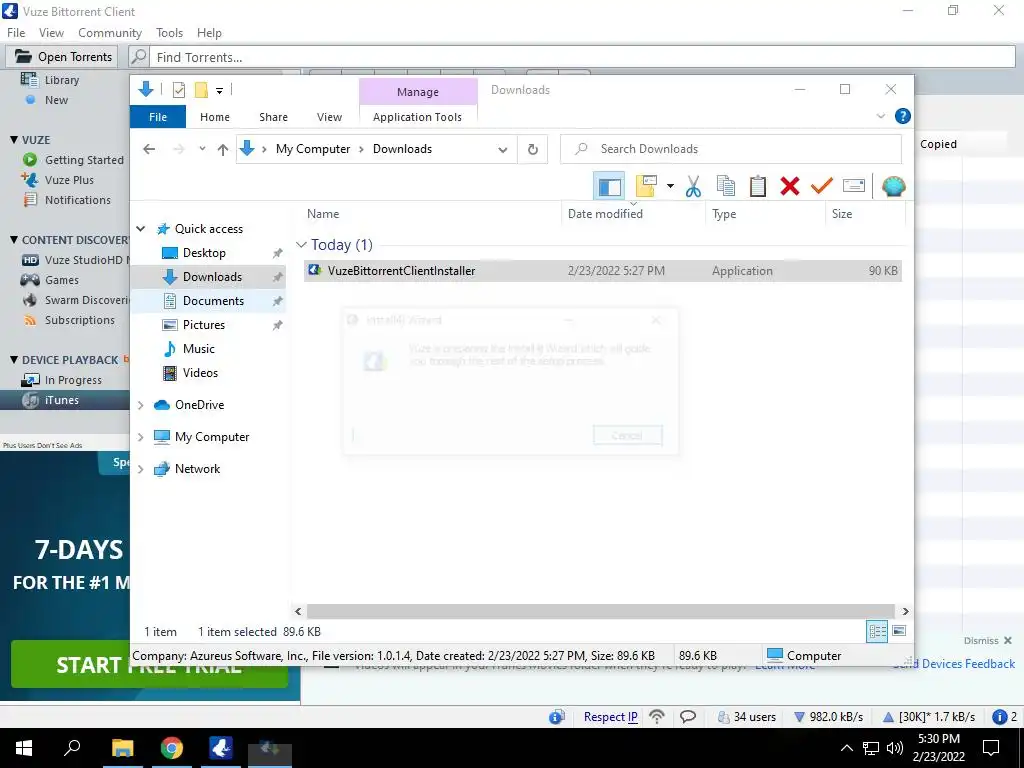Open the Explorer Home tab
1024x768 pixels.
[215, 117]
